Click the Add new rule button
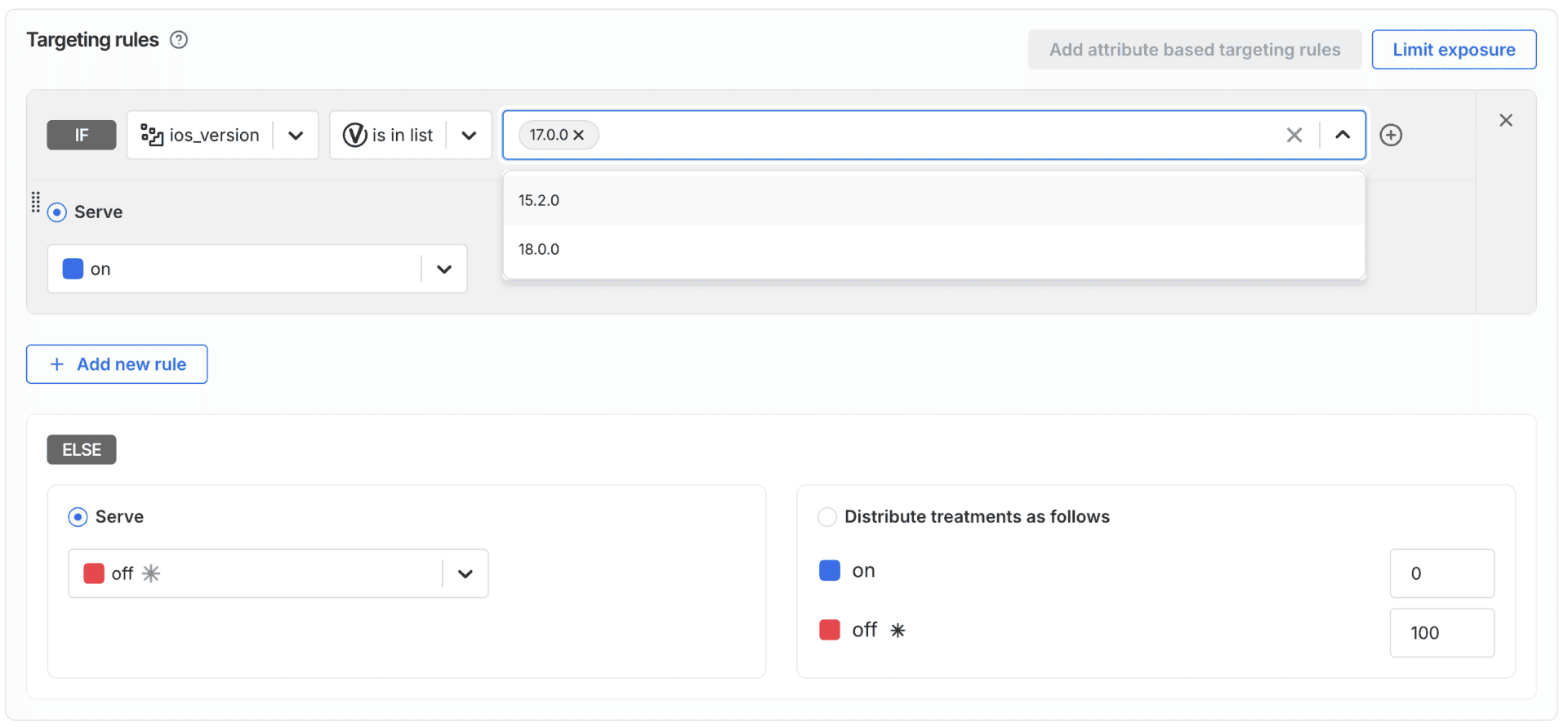The image size is (1568, 727). pyautogui.click(x=117, y=364)
